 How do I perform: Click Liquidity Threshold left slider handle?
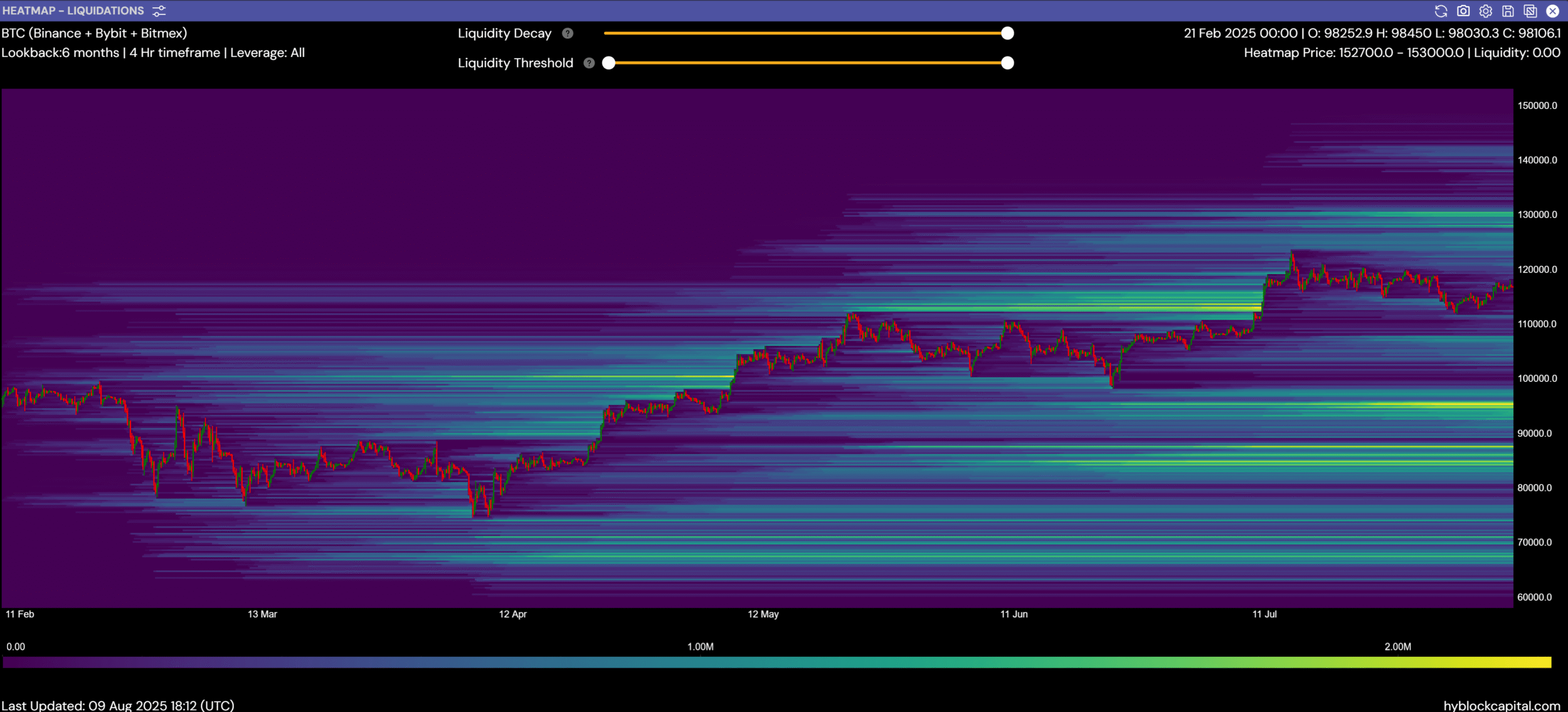(608, 63)
